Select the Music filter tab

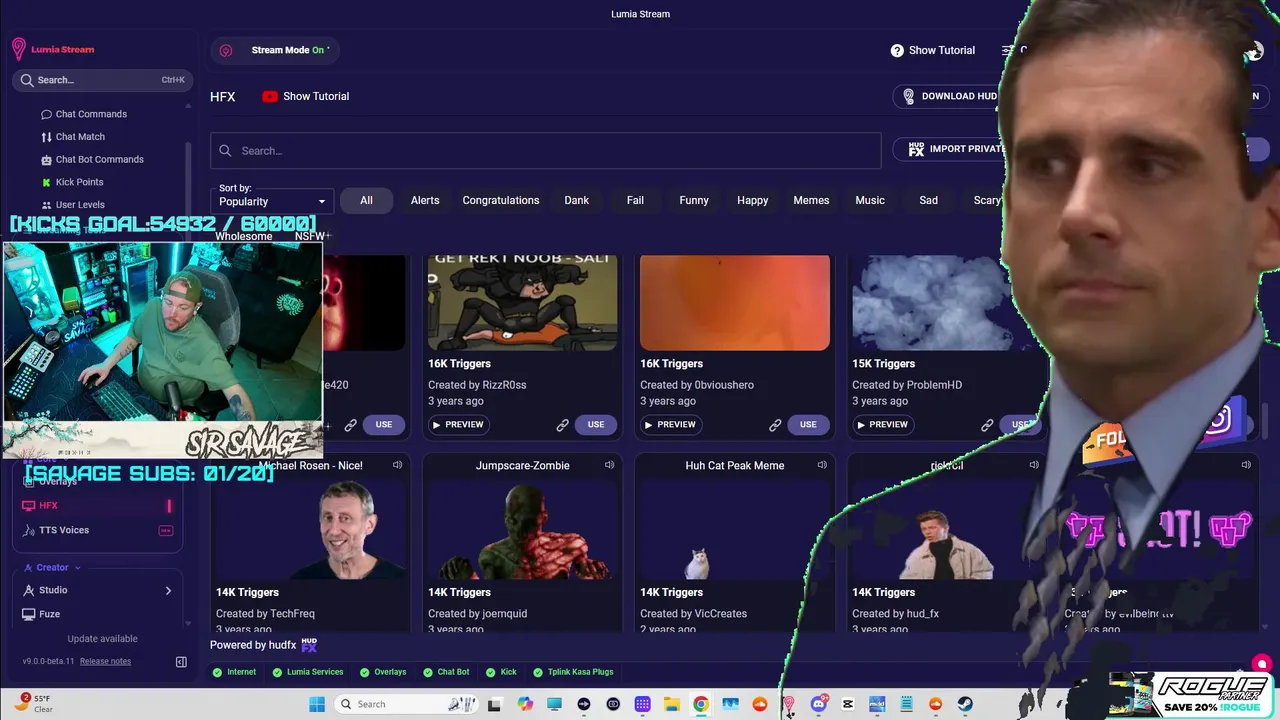tap(870, 200)
